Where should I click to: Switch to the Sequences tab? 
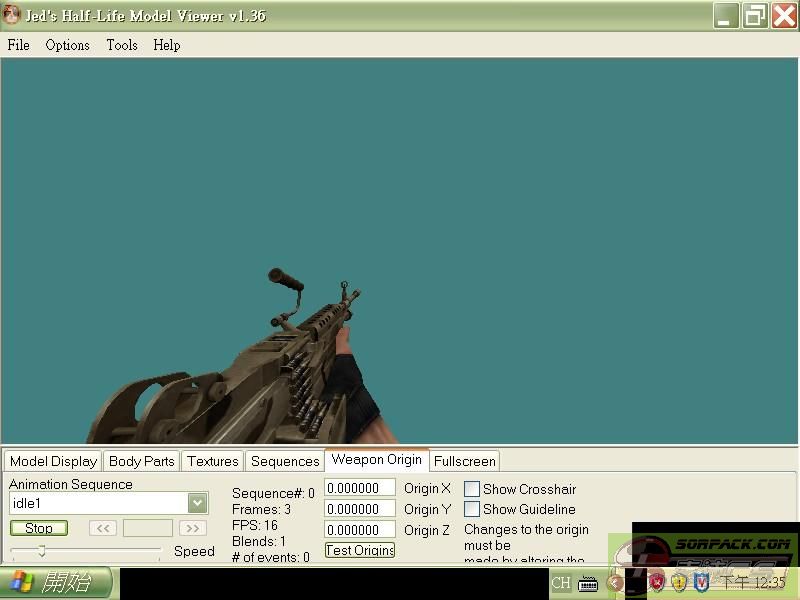click(x=285, y=461)
